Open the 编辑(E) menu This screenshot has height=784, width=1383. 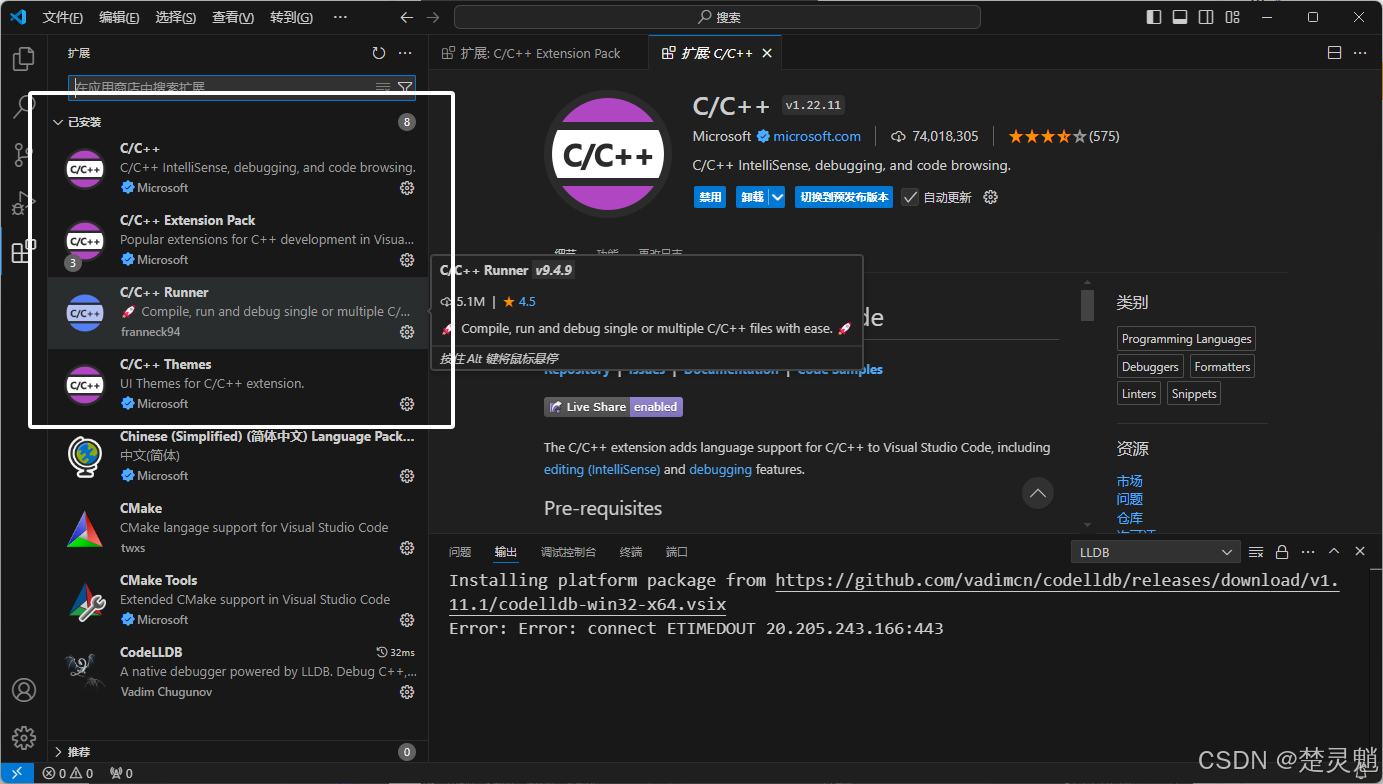119,17
